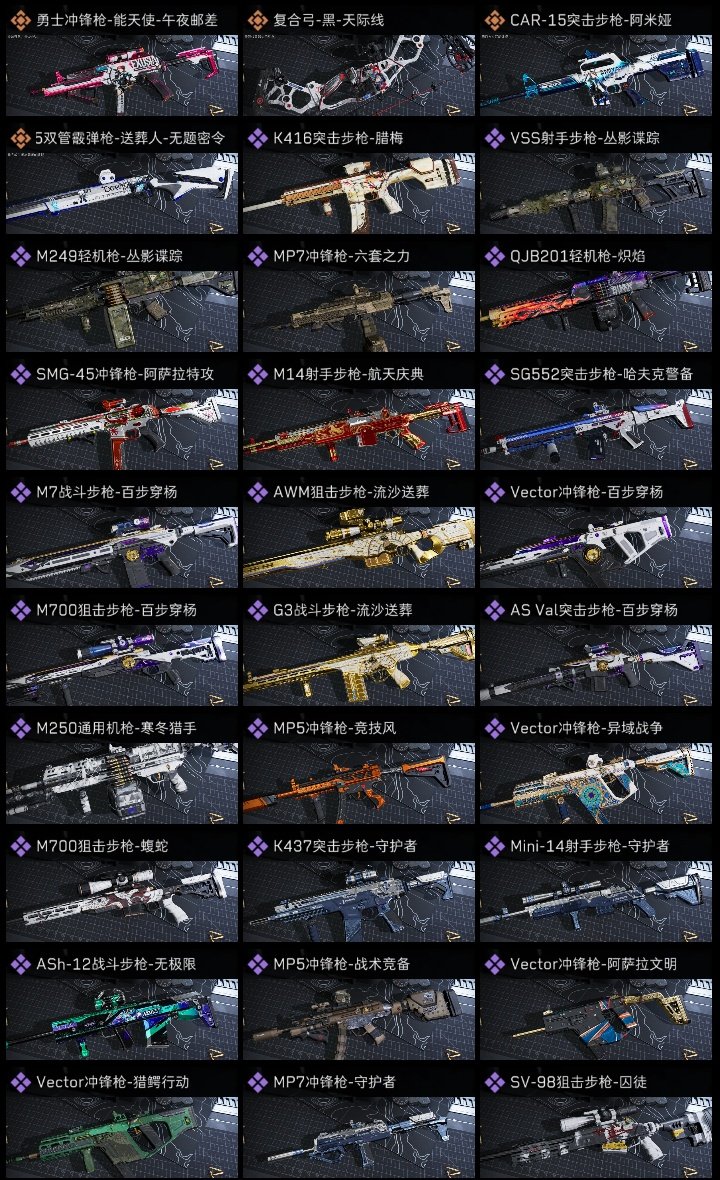The height and width of the screenshot is (1180, 720).
Task: Click the purple rarity icon next to M250通用机枪-寒冬猎手
Action: 20,728
